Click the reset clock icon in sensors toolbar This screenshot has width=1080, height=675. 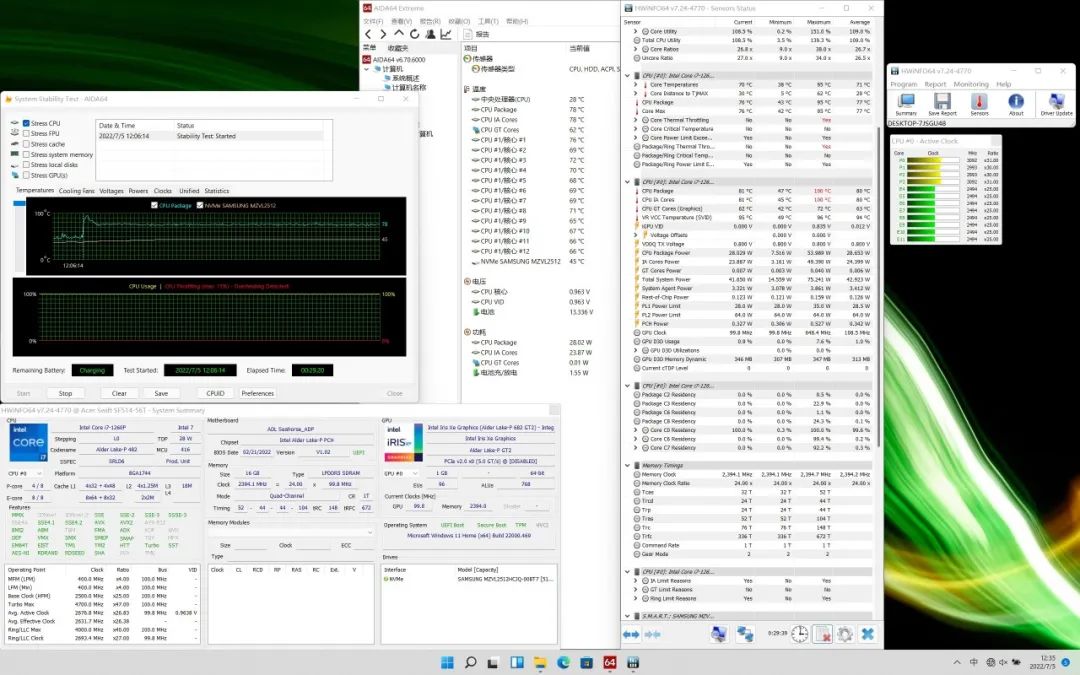click(x=800, y=634)
